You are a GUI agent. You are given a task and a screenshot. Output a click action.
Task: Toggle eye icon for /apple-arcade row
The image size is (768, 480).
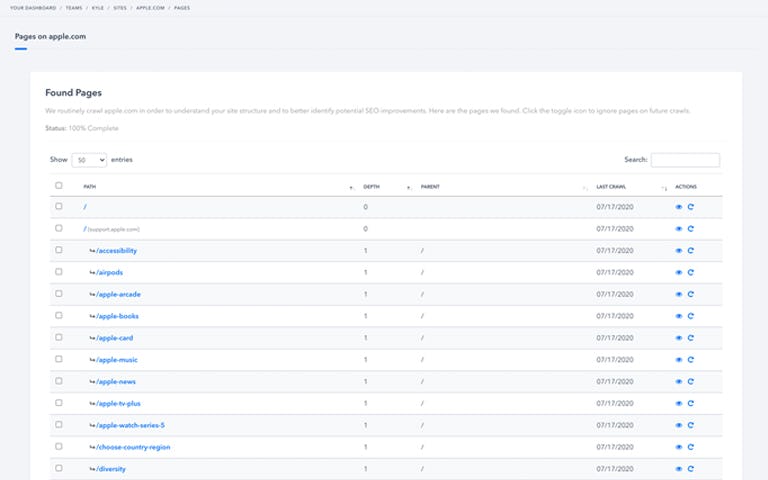[x=679, y=294]
